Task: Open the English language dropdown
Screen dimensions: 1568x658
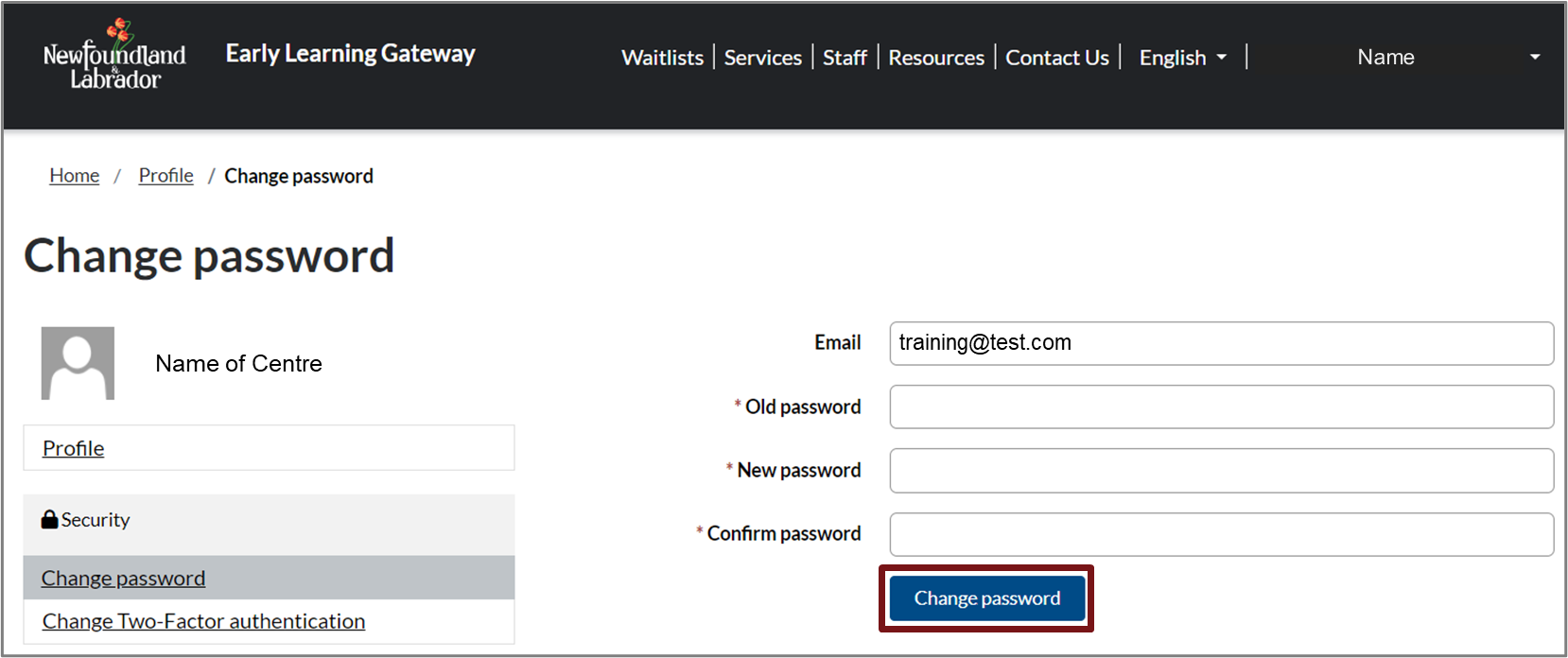Action: [x=1182, y=58]
